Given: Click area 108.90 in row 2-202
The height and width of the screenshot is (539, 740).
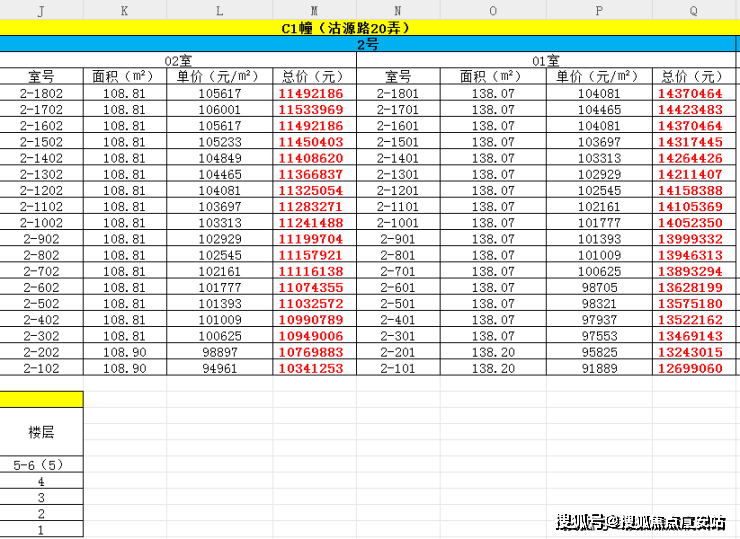Looking at the screenshot, I should (x=125, y=352).
